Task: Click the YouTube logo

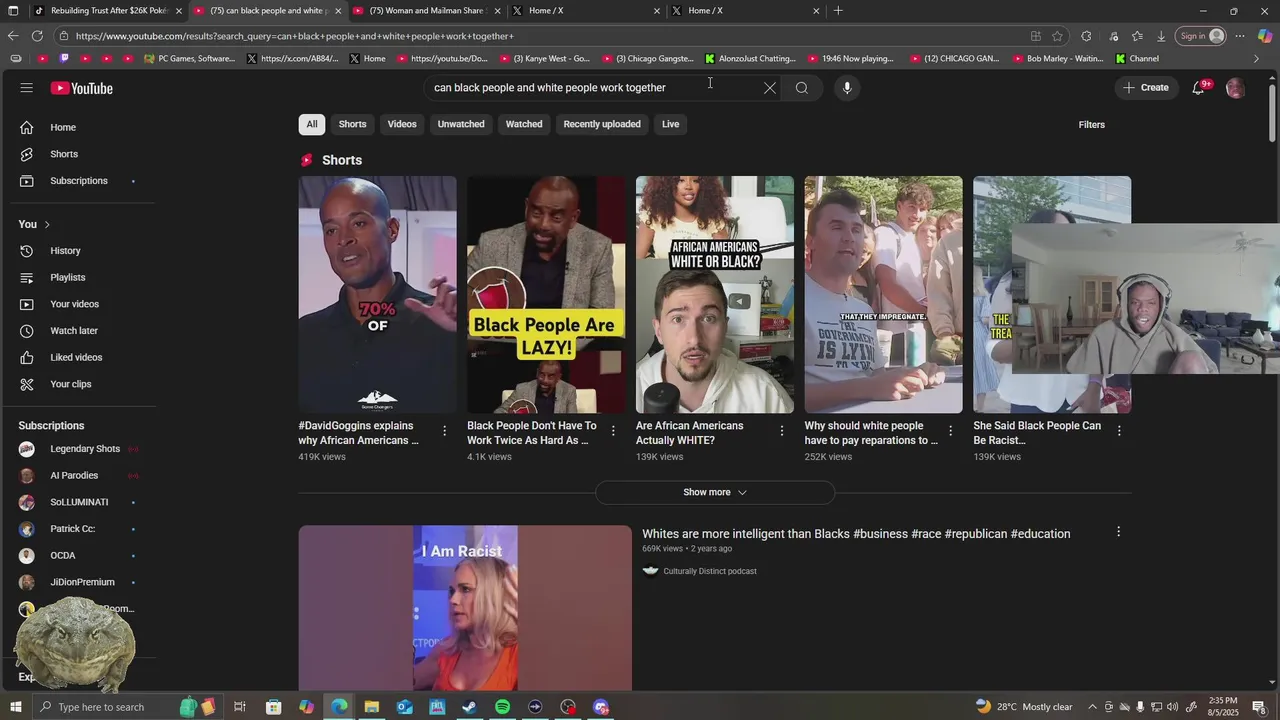Action: point(81,88)
